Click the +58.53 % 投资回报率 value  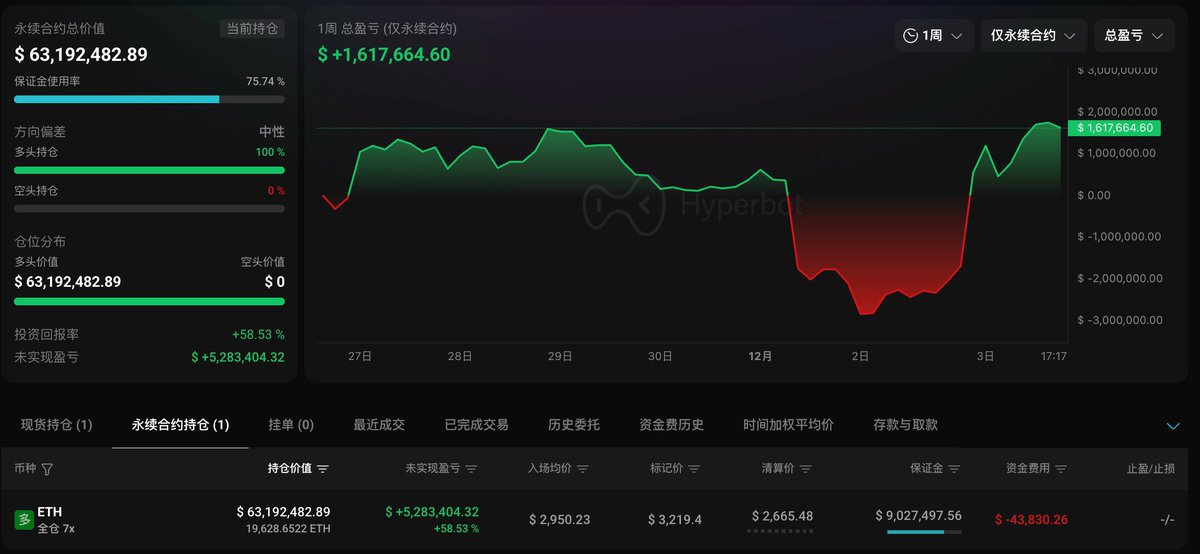pyautogui.click(x=258, y=334)
